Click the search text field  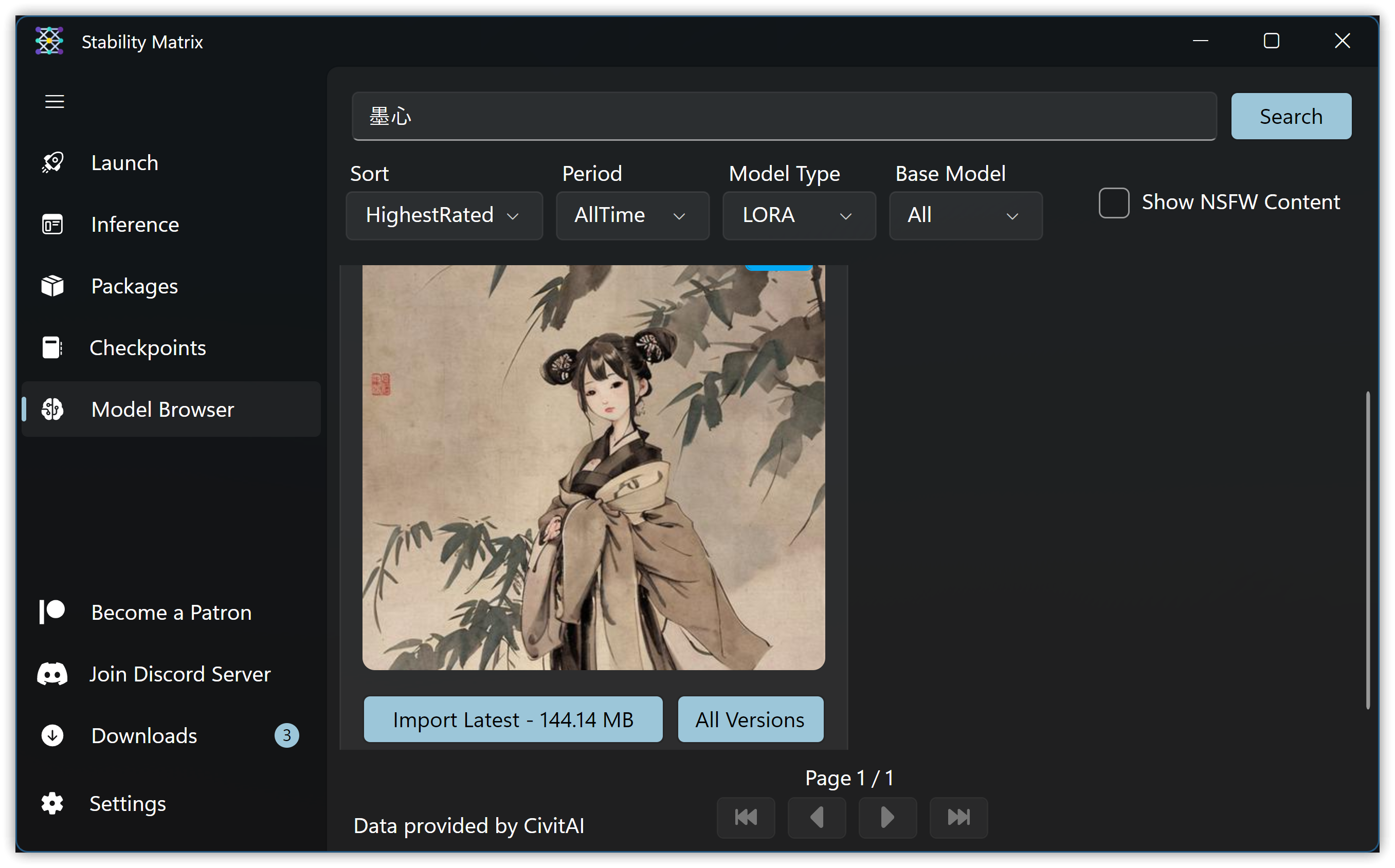pyautogui.click(x=783, y=117)
